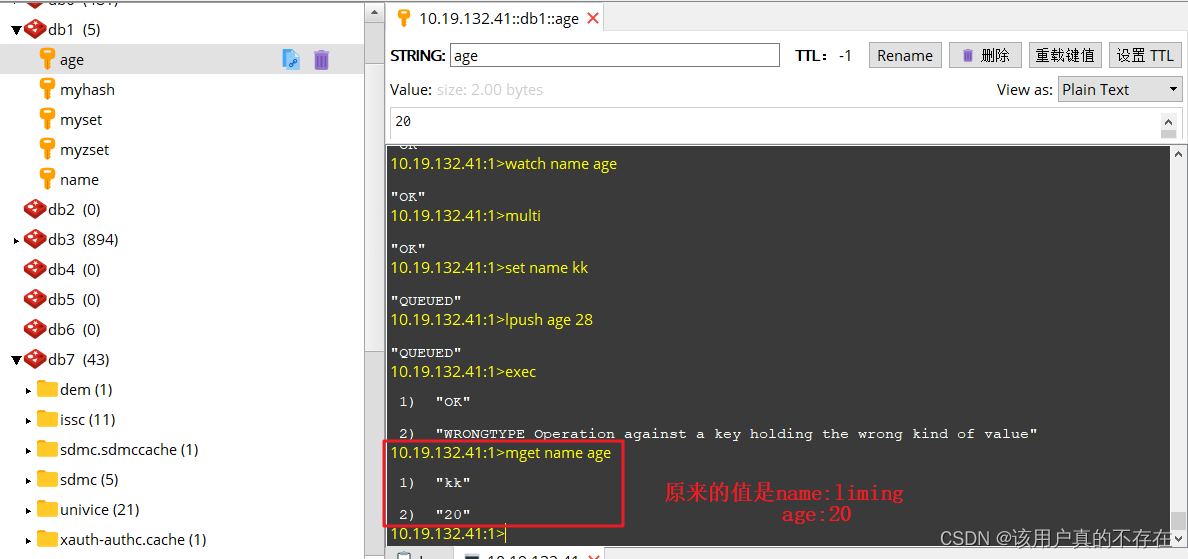Screen dimensions: 1188x559
Task: Collapse the db7 node arrow
Action: (x=16, y=360)
